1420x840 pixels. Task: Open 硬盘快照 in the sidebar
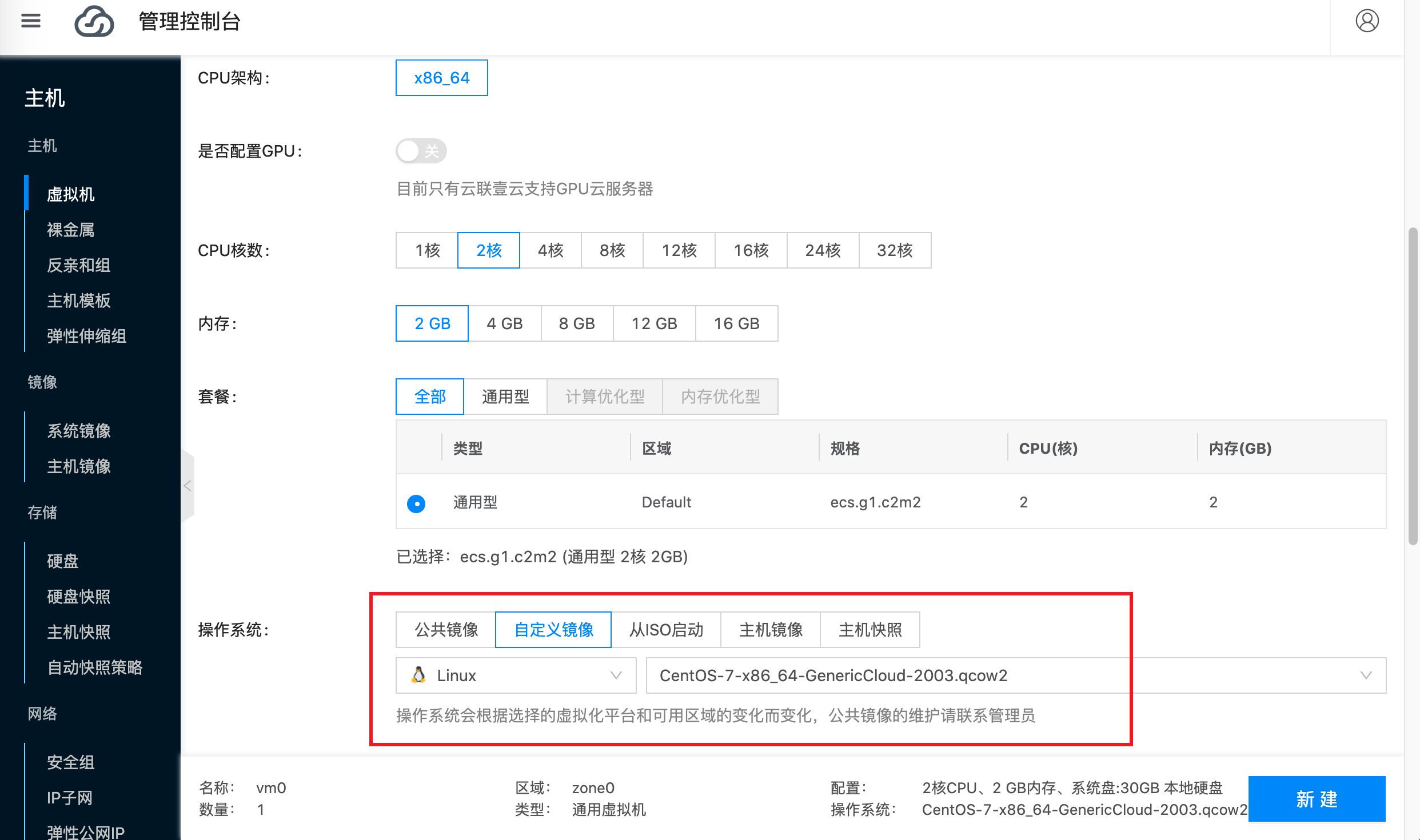78,596
